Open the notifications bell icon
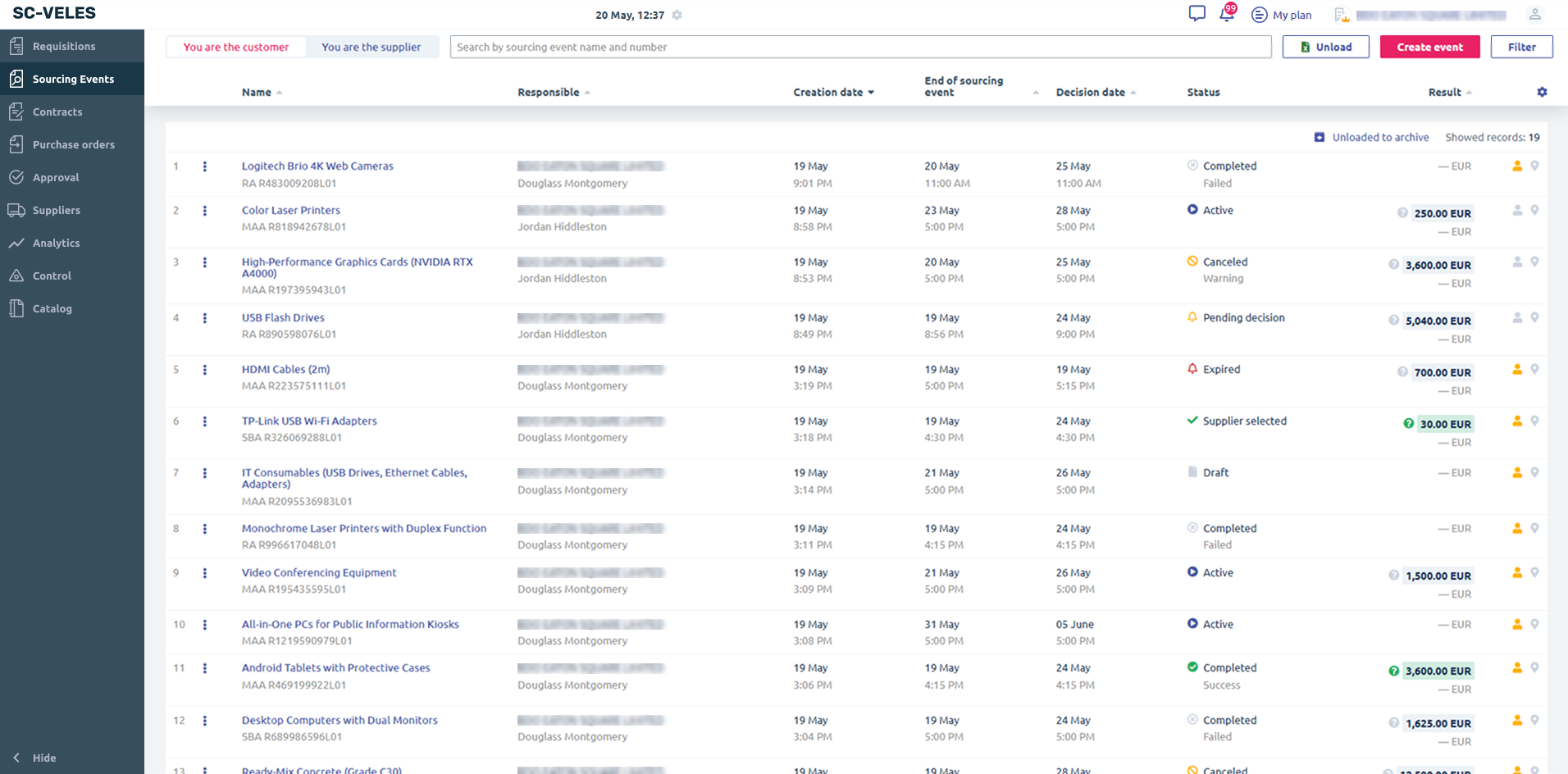Screen dimensions: 1568x774 tap(1227, 14)
